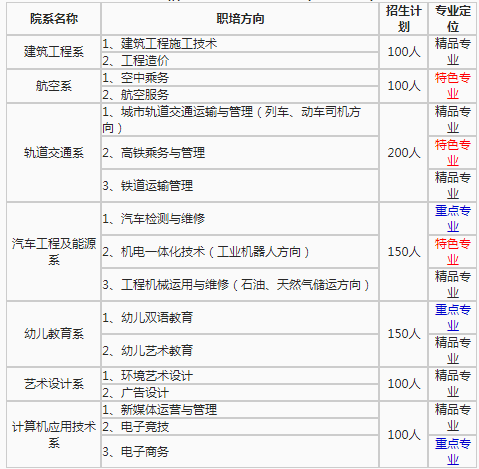The width and height of the screenshot is (479, 469).
Task: Open 特色专业 link beside 机电一体化技术
Action: (452, 251)
